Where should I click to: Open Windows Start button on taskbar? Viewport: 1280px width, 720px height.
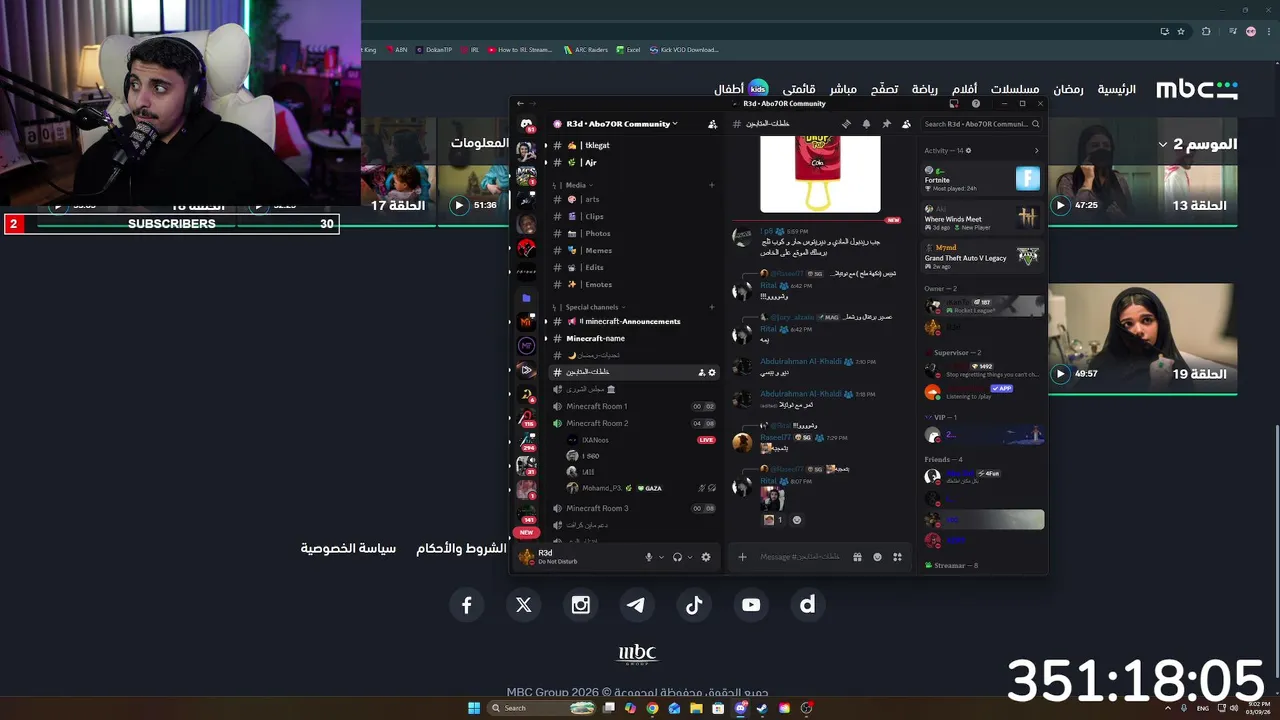click(x=474, y=708)
